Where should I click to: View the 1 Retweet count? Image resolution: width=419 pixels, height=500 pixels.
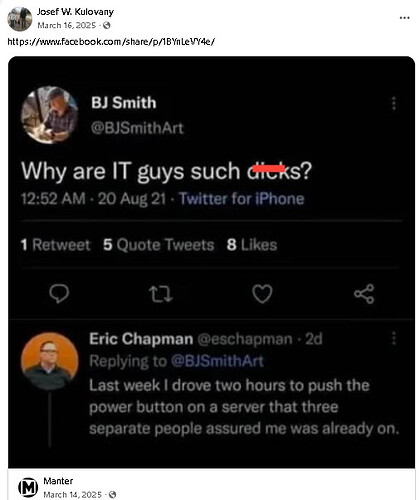[x=55, y=245]
